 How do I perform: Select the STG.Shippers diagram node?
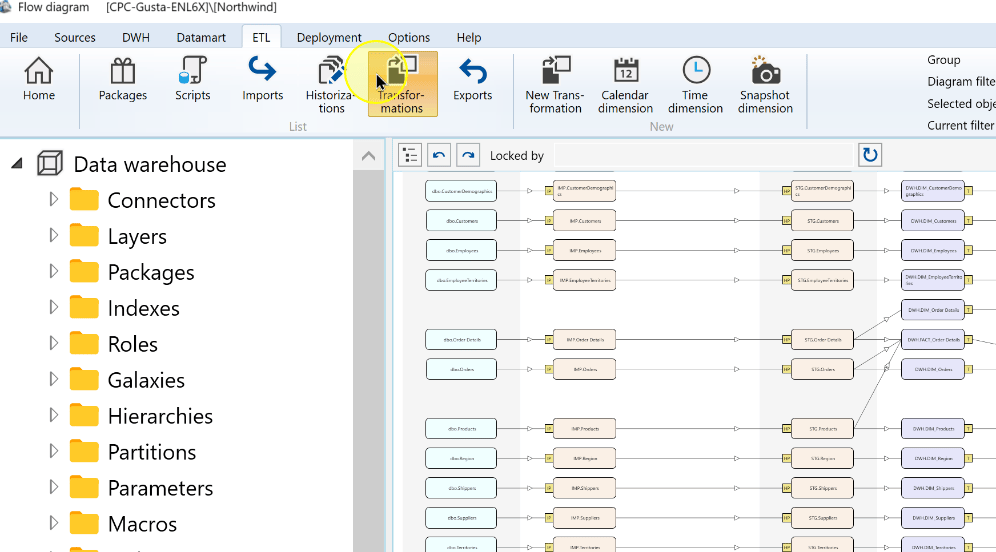click(823, 488)
